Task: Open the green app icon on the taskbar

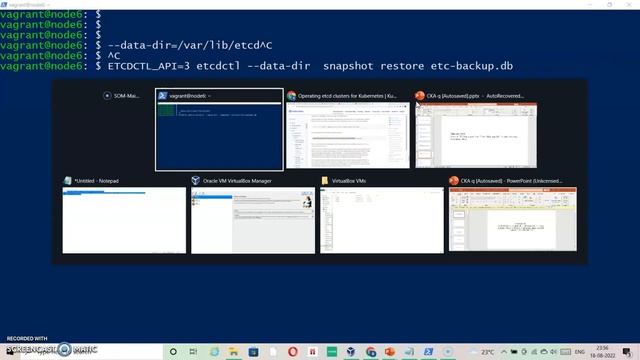Action: [x=332, y=352]
